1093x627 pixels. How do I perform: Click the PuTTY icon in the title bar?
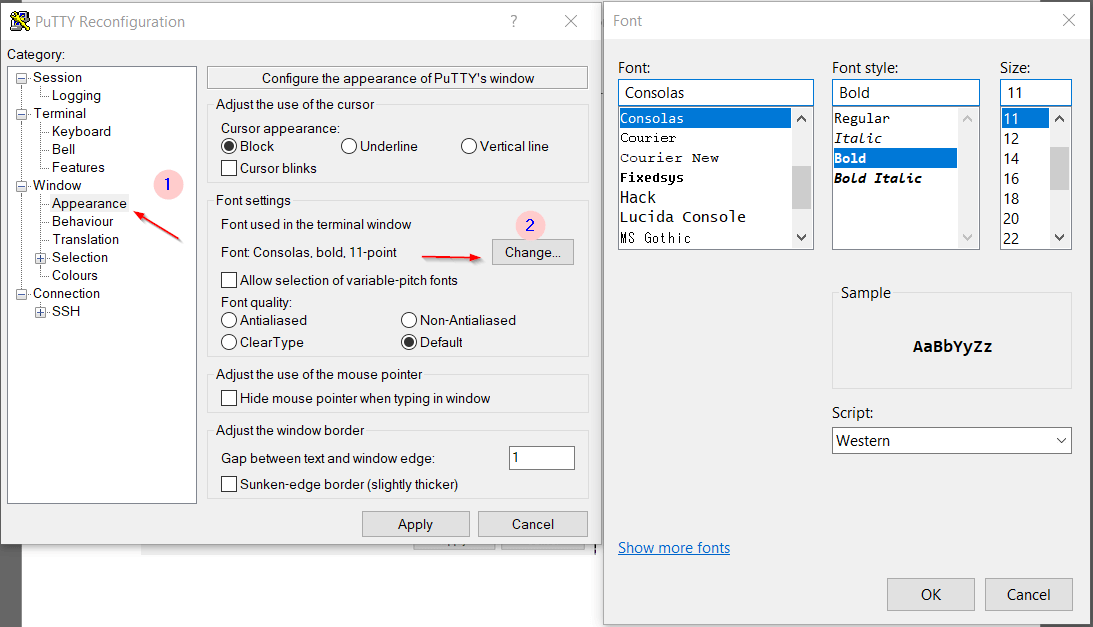[x=19, y=21]
